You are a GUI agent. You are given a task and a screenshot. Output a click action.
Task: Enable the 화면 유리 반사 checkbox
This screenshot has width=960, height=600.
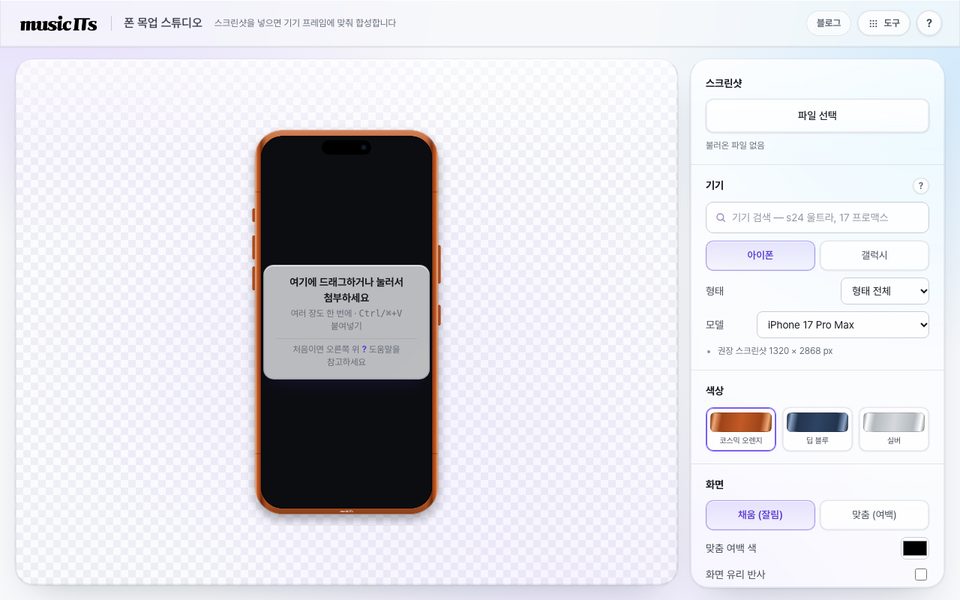tap(920, 574)
